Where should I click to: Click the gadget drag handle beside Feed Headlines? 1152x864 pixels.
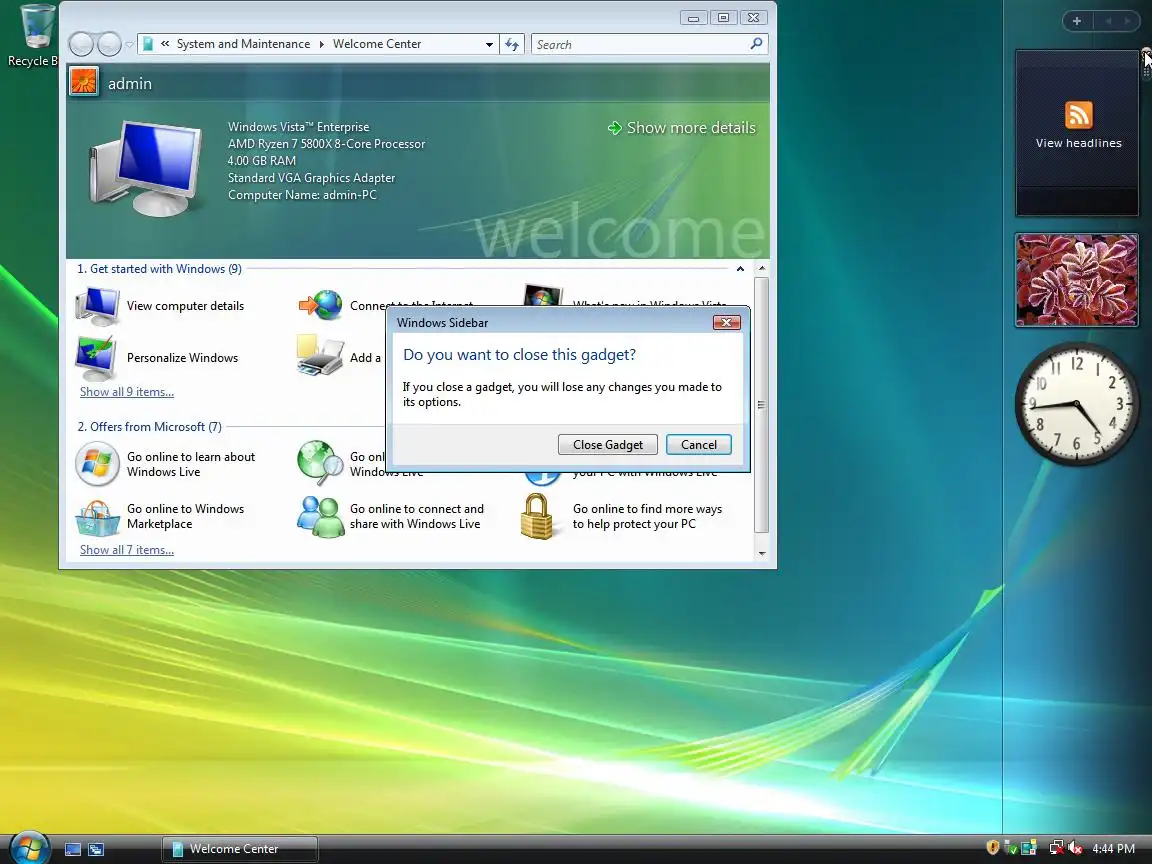[1146, 72]
